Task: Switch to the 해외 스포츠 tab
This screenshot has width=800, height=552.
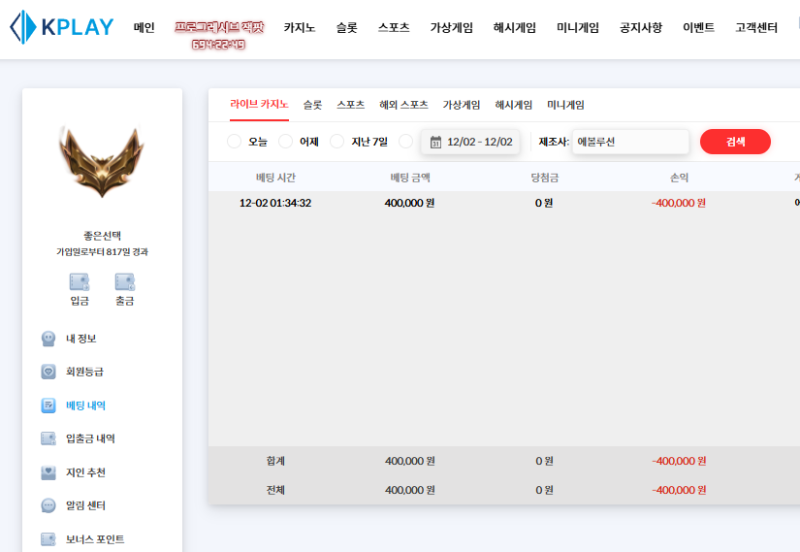Action: coord(404,105)
